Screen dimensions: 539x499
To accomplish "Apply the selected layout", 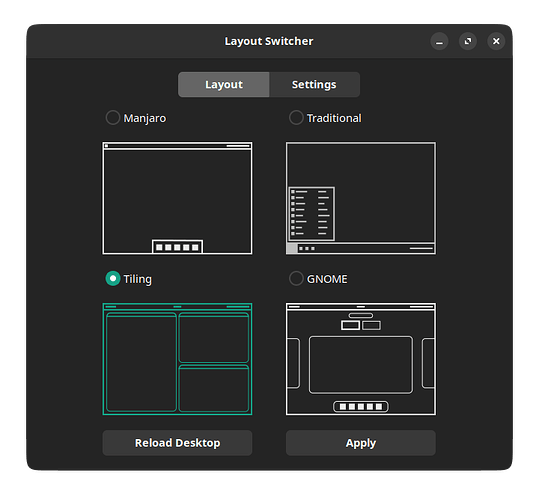I will [x=361, y=443].
